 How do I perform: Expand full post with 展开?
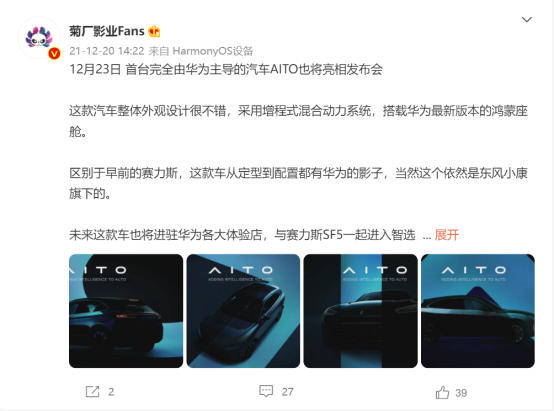point(447,235)
